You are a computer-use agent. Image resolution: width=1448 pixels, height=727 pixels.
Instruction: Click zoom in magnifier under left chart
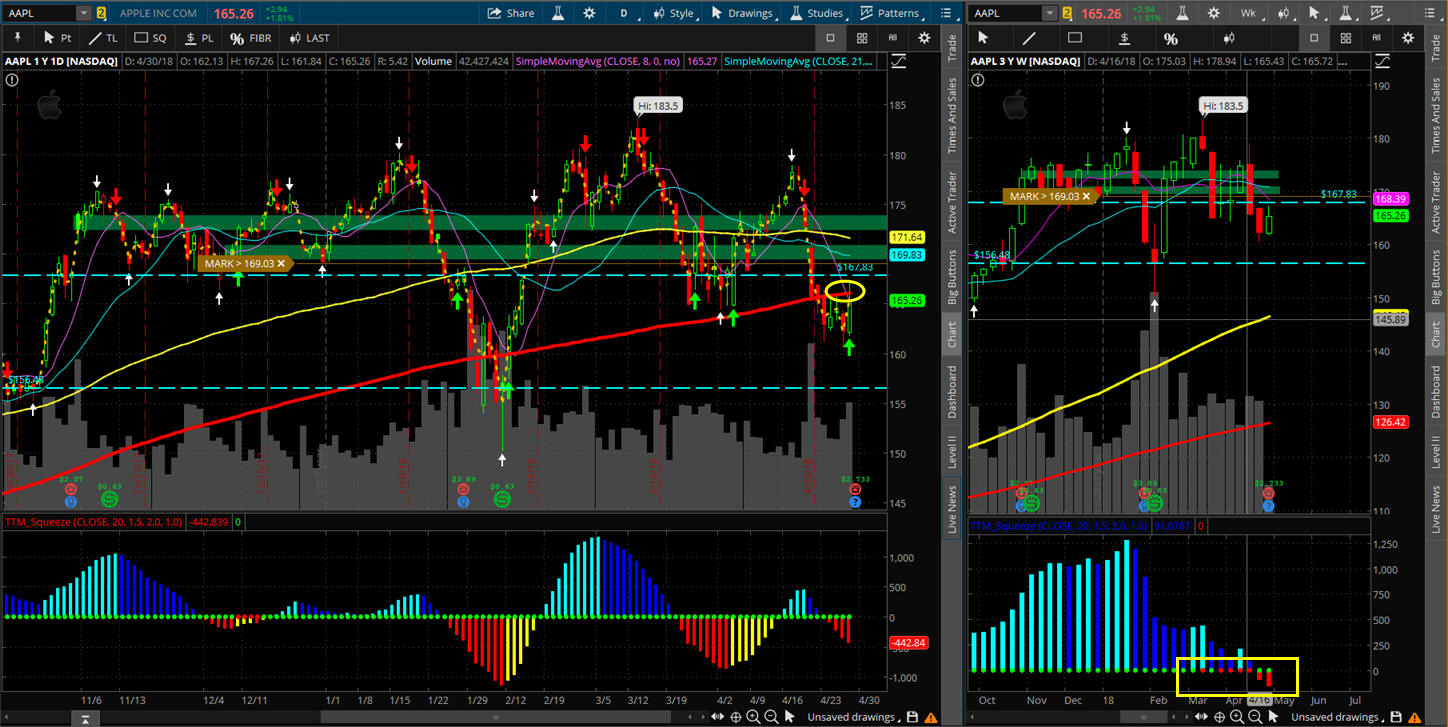(x=754, y=717)
